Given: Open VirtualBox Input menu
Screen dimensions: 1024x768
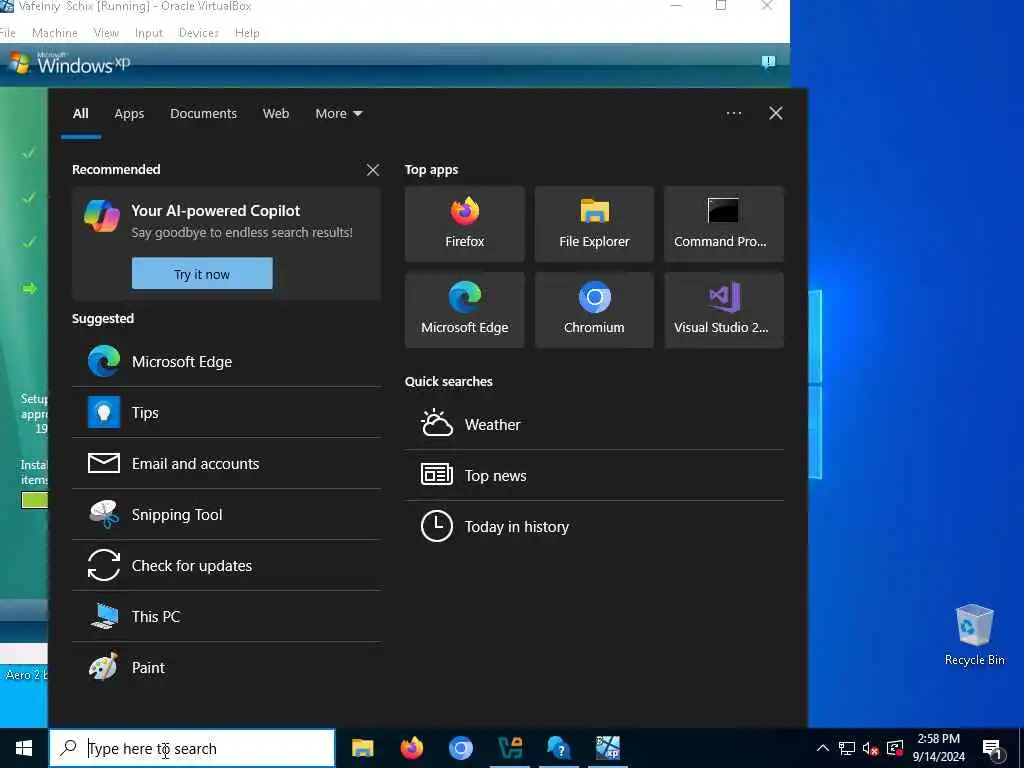Looking at the screenshot, I should pos(149,33).
